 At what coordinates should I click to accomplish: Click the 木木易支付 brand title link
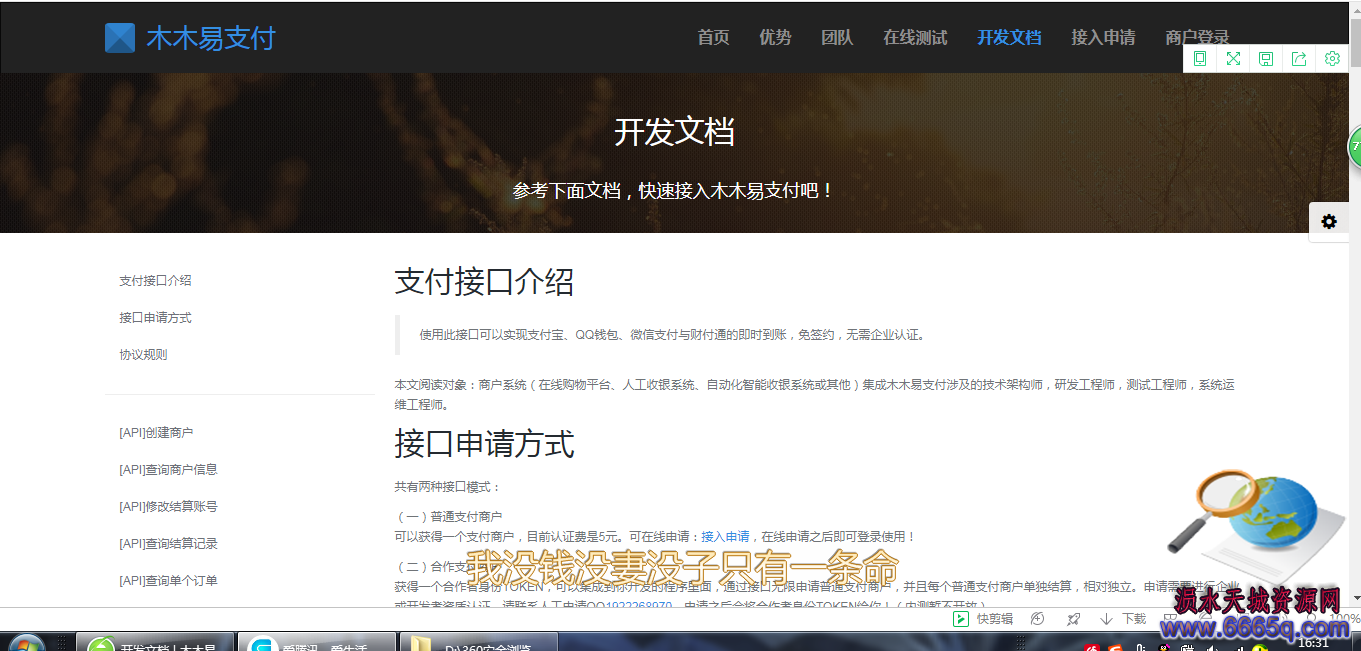click(210, 38)
